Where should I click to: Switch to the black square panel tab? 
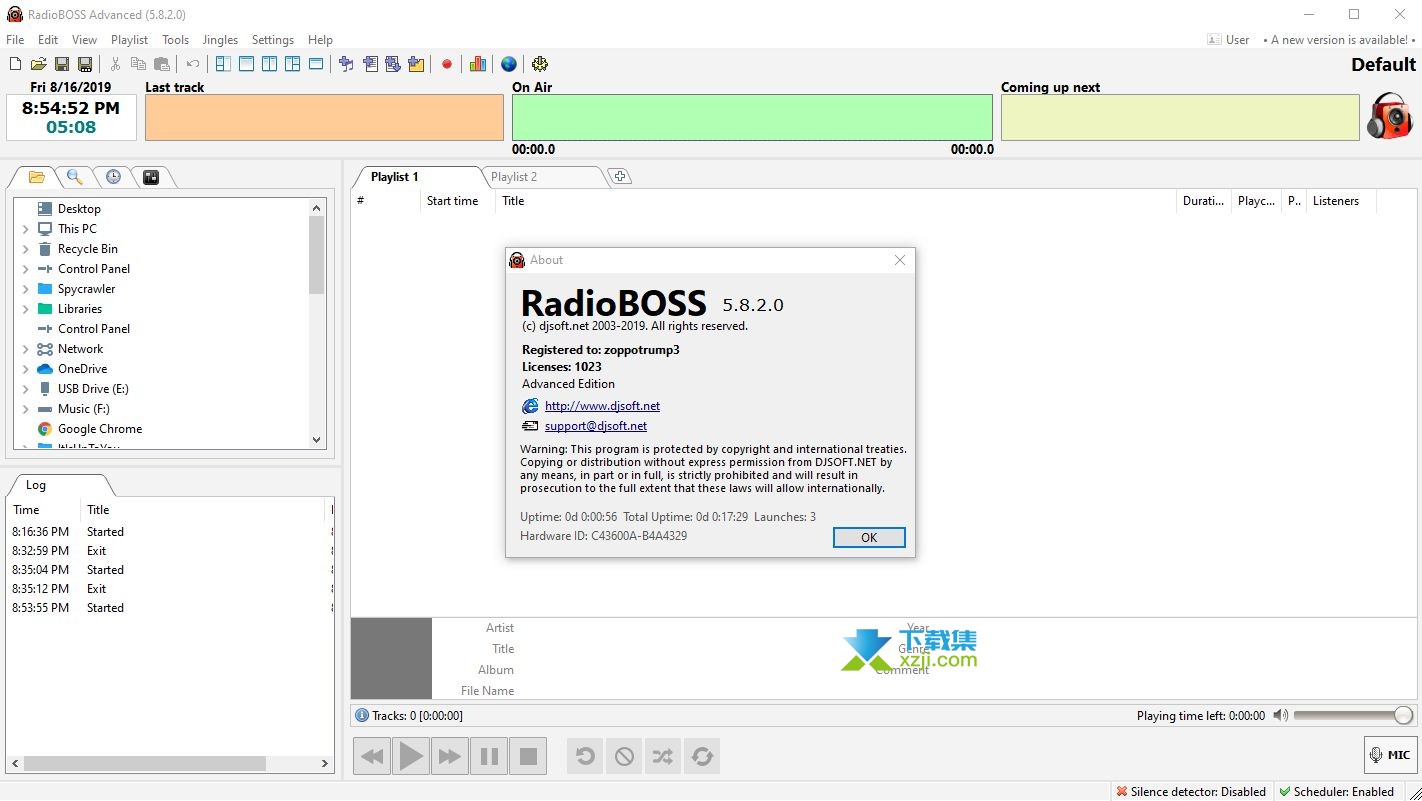pos(151,177)
